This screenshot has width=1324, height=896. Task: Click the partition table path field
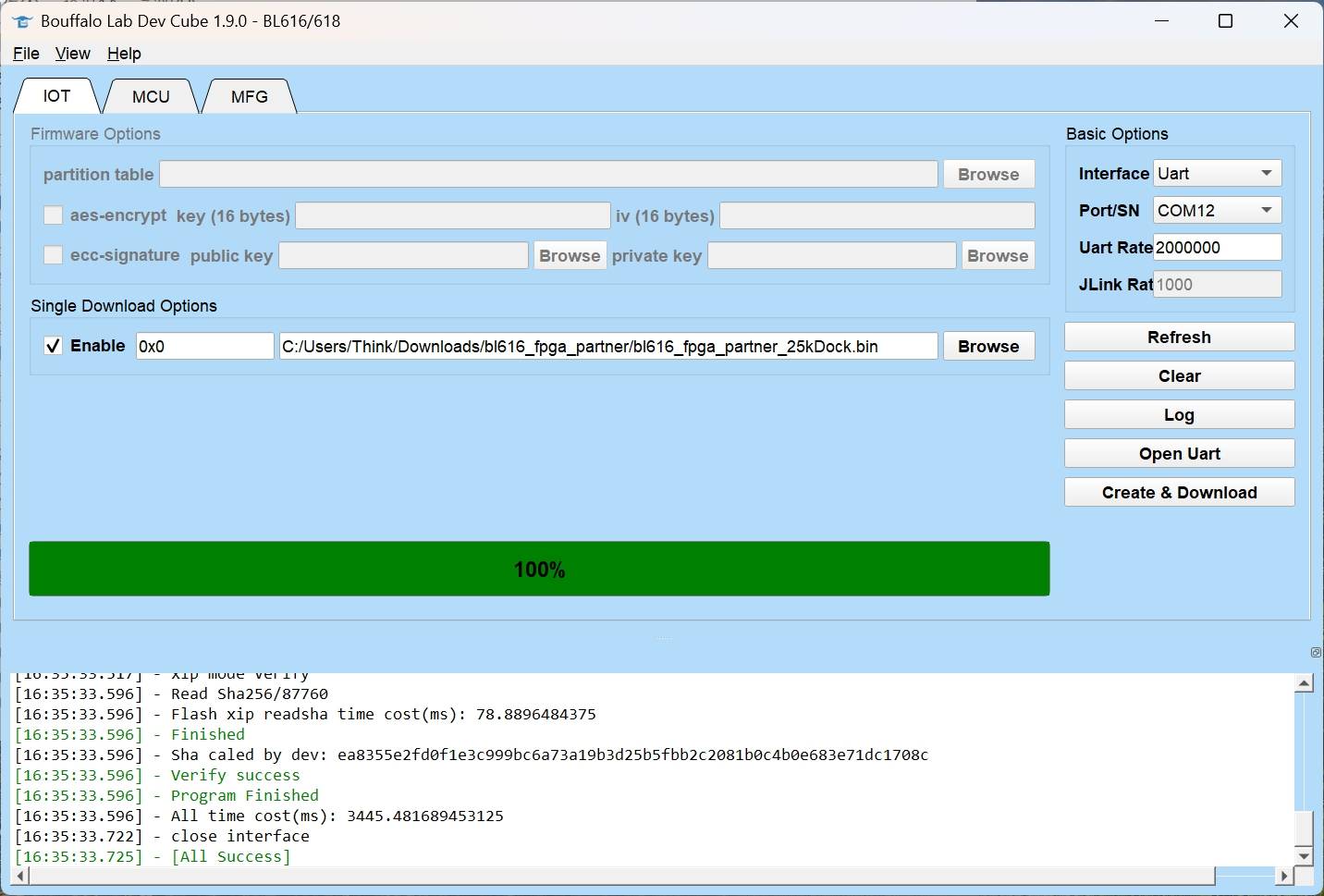pos(549,174)
